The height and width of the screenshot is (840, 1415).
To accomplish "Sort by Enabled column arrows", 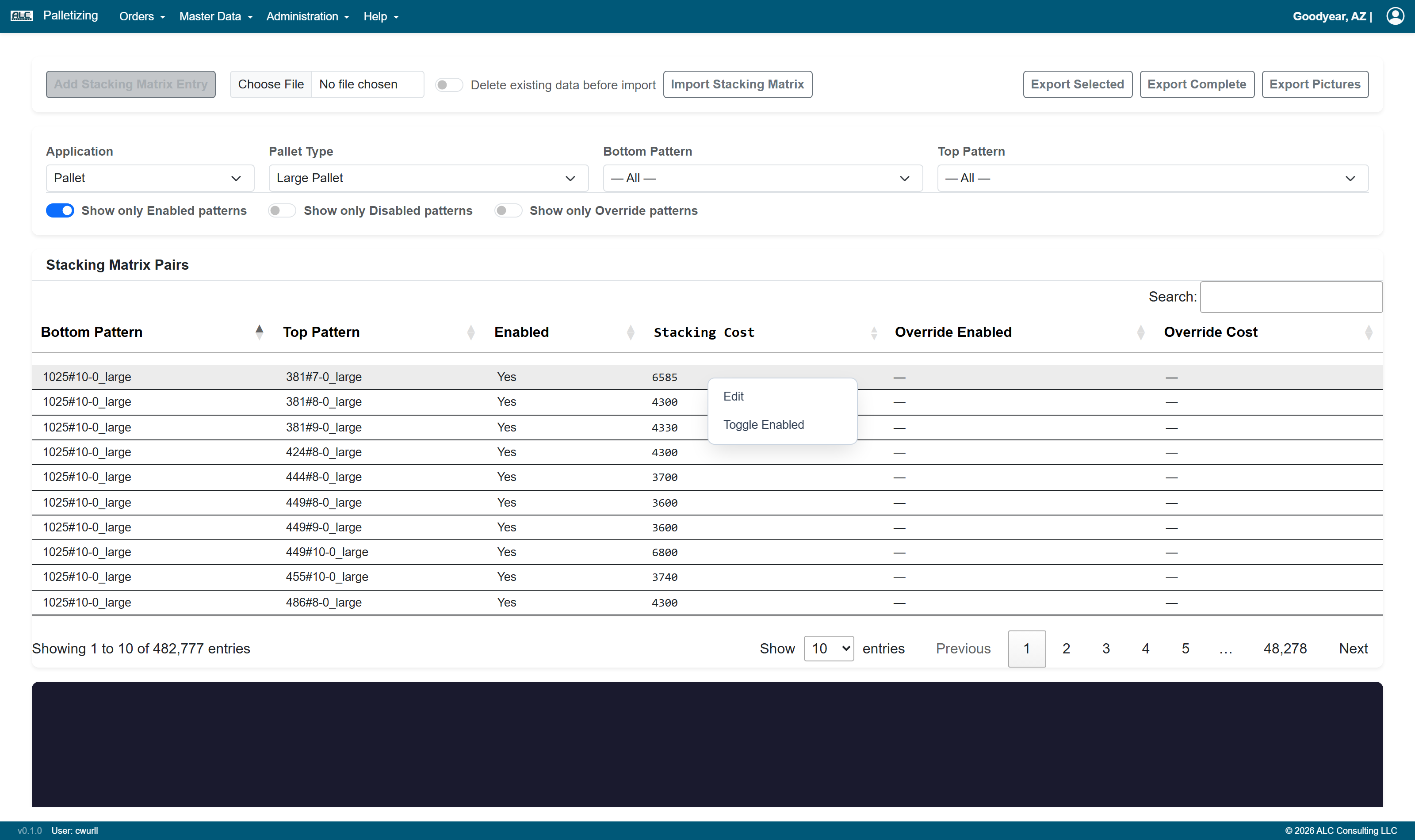I will point(631,332).
